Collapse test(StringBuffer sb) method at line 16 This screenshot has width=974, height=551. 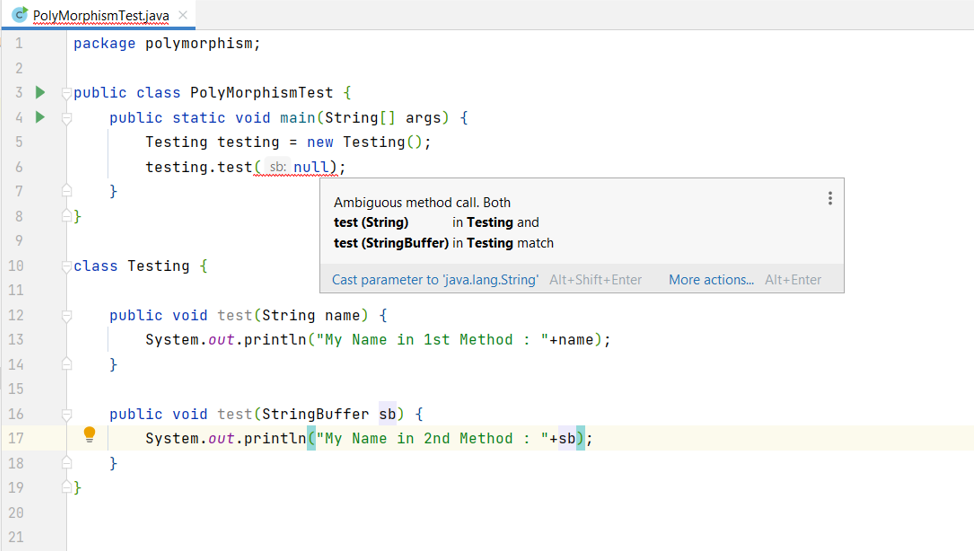point(66,414)
